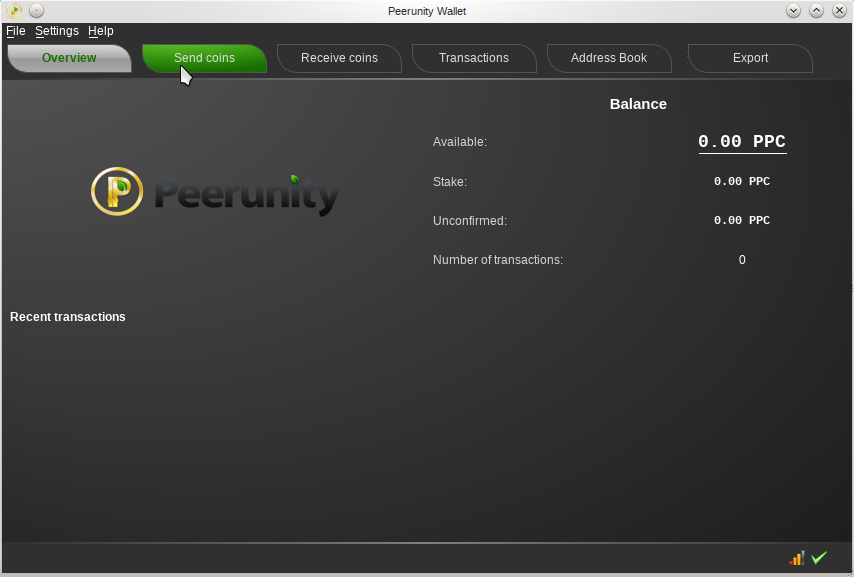Maximize the Peerunity Wallet window
This screenshot has height=577, width=854.
[x=816, y=10]
